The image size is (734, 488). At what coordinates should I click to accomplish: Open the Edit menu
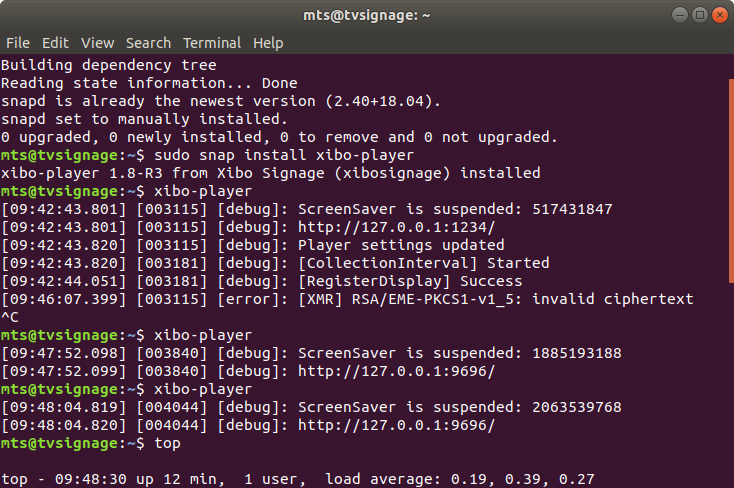pos(55,43)
